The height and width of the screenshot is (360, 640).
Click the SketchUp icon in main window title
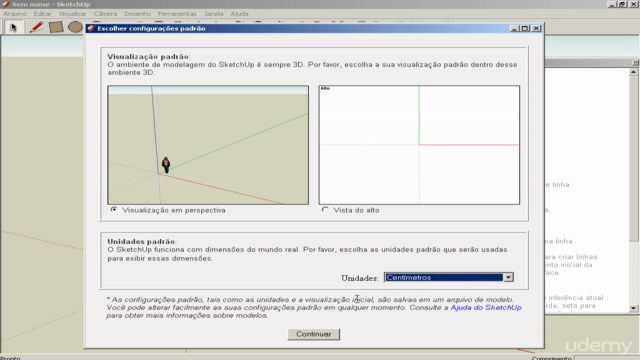6,4
